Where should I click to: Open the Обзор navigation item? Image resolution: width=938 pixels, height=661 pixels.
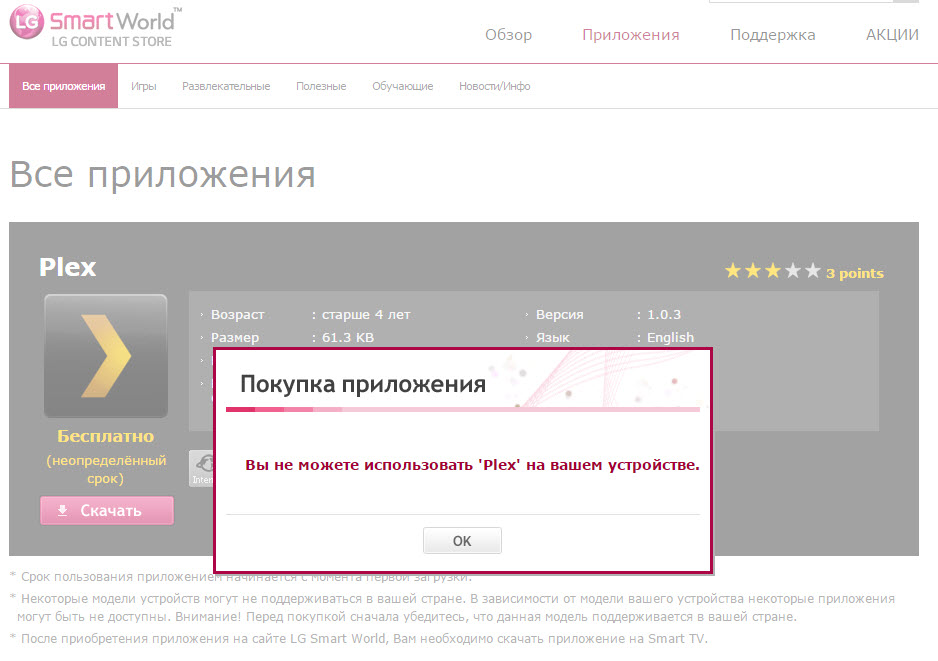[508, 35]
